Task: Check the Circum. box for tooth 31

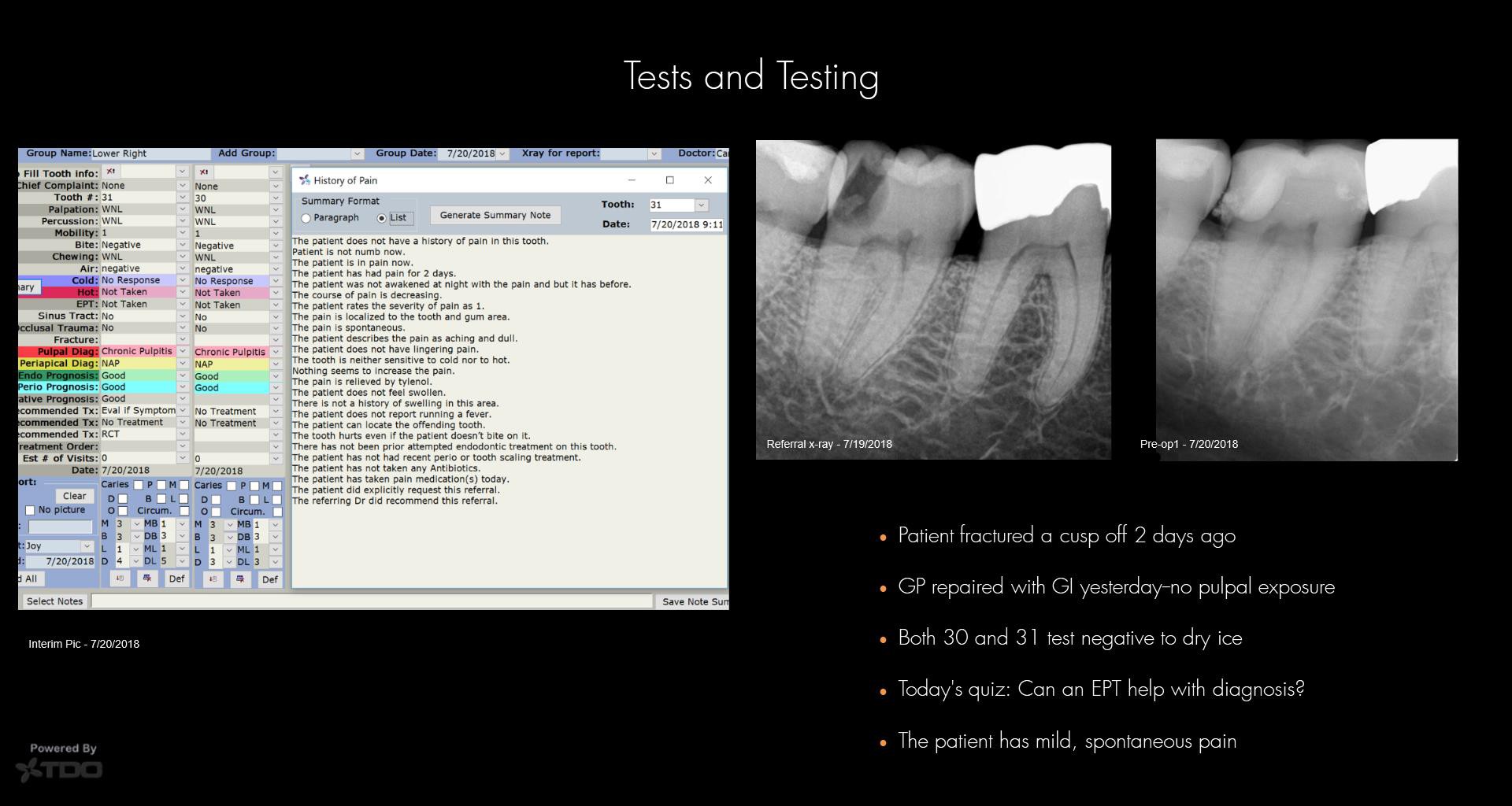Action: [184, 511]
